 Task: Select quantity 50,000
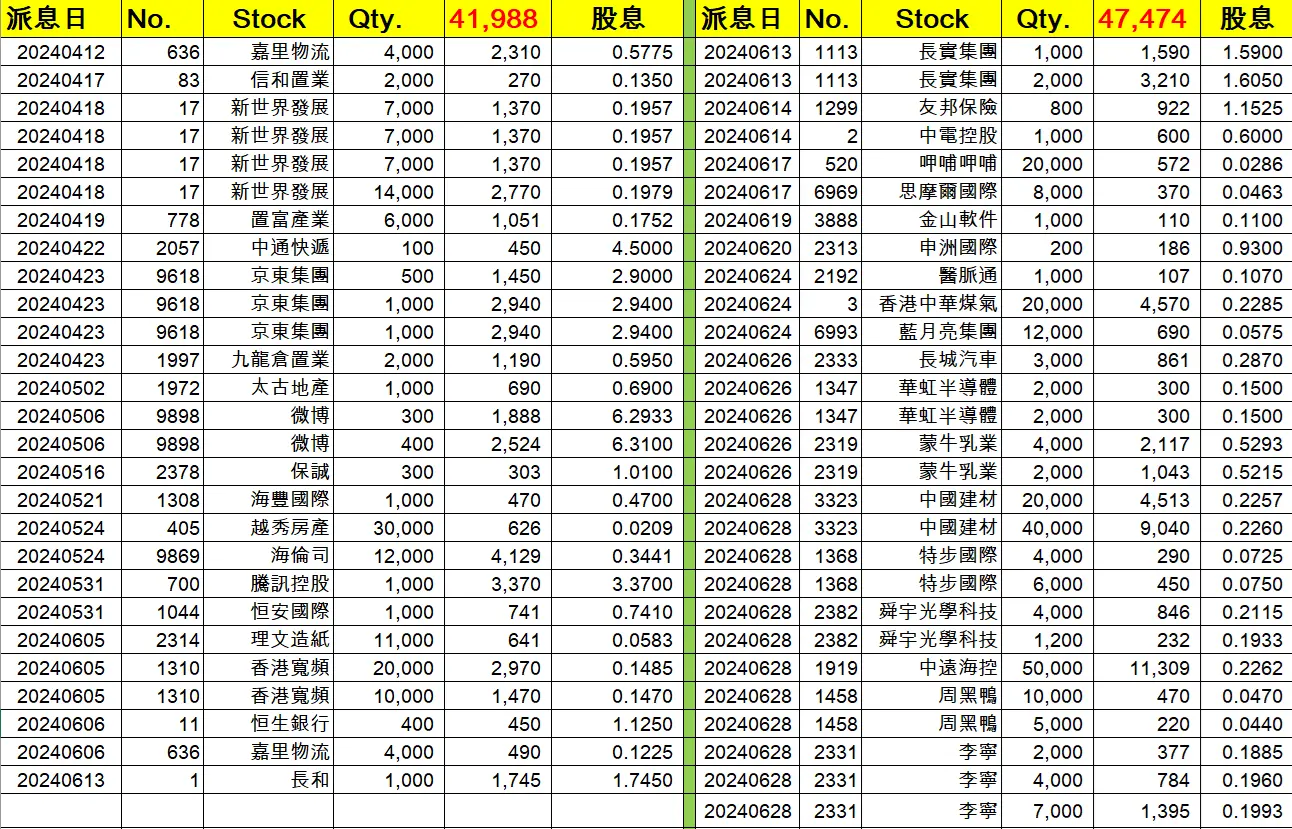click(x=1046, y=668)
